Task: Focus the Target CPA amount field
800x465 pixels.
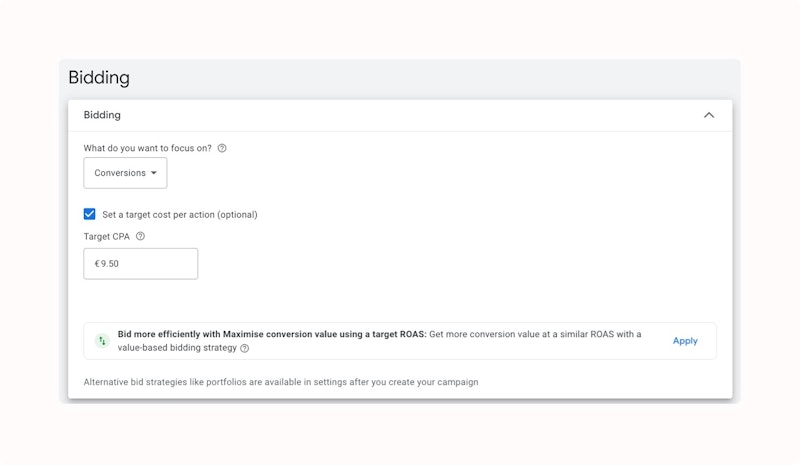Action: (x=150, y=264)
